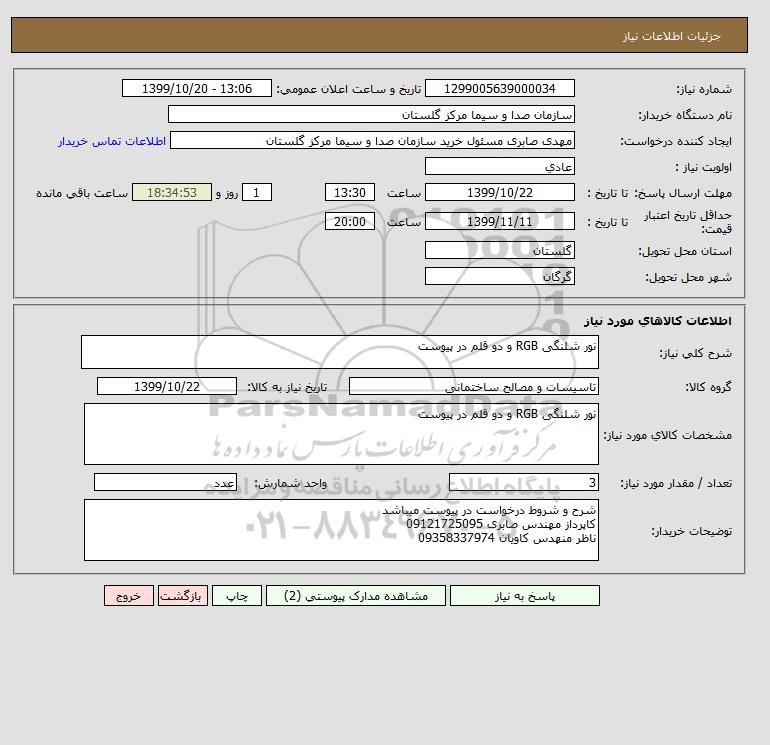This screenshot has width=770, height=745.
Task: Click the goods specifications text area
Action: [x=341, y=434]
